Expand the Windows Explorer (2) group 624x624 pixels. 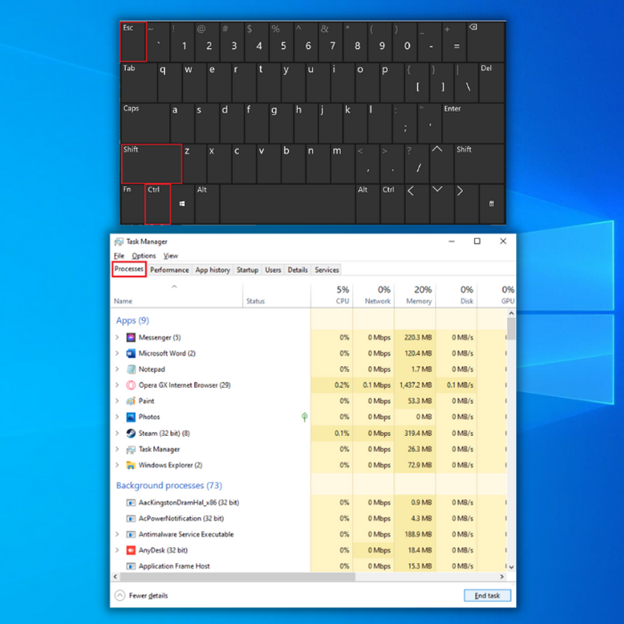coord(117,465)
